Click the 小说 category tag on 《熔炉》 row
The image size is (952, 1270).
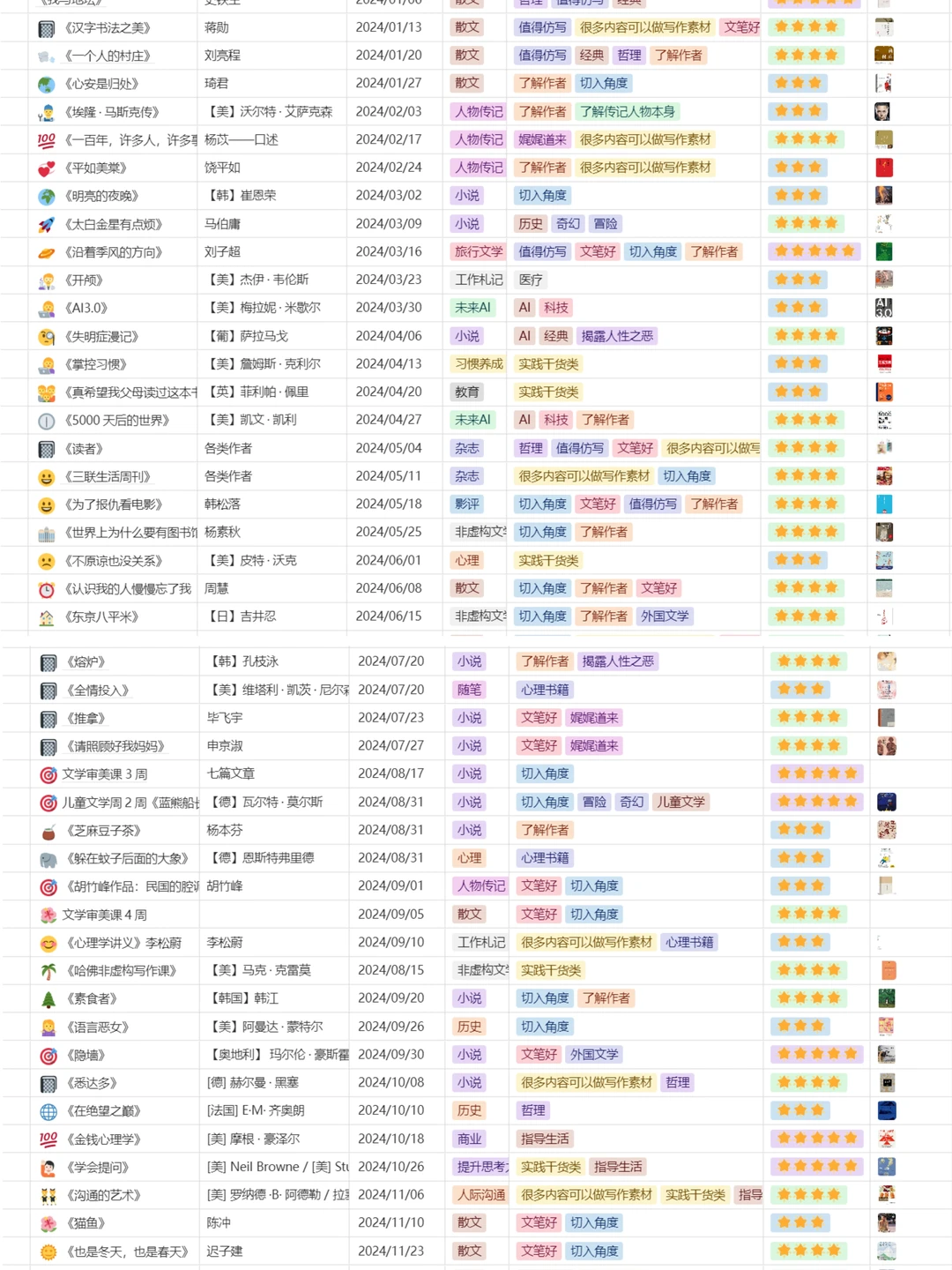tap(468, 661)
